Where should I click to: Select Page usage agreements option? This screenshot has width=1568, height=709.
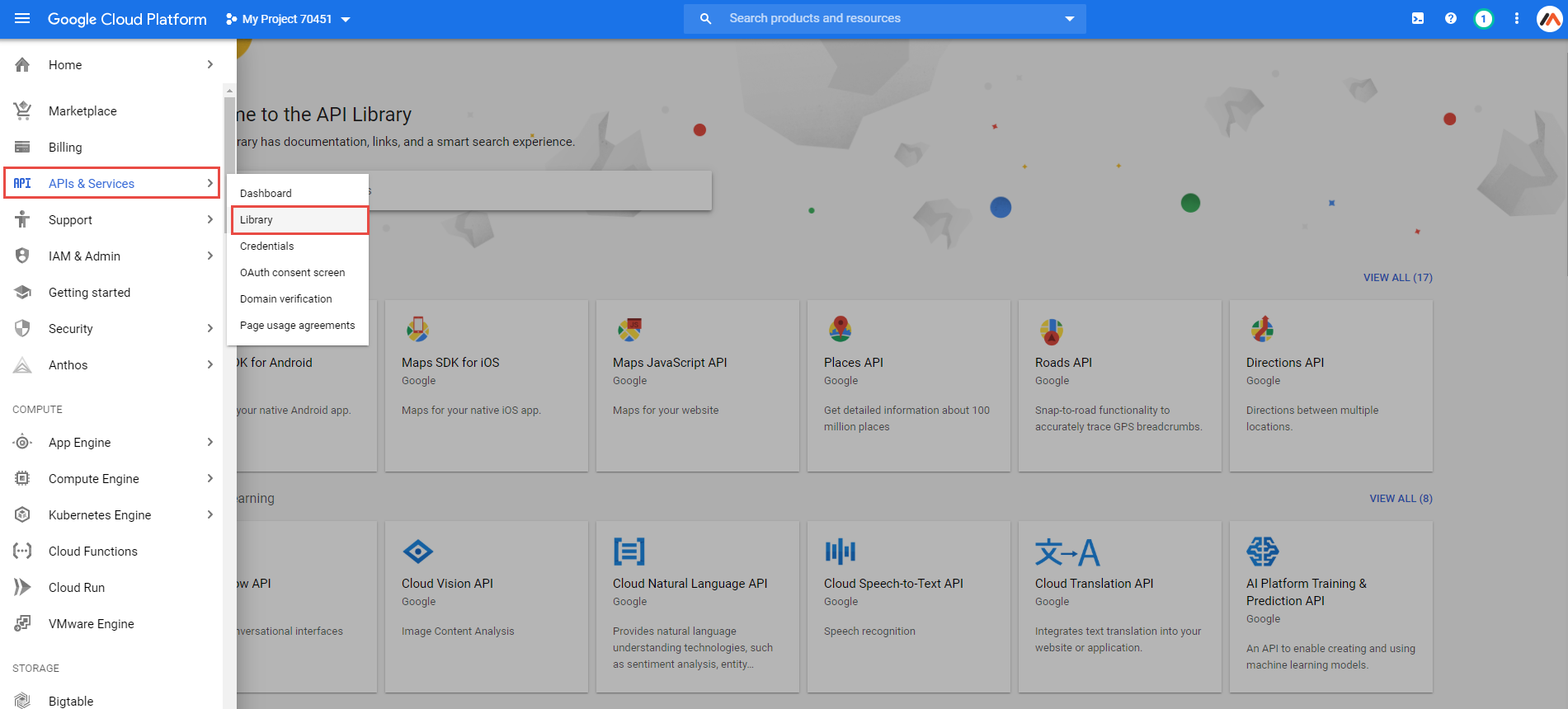pyautogui.click(x=298, y=325)
